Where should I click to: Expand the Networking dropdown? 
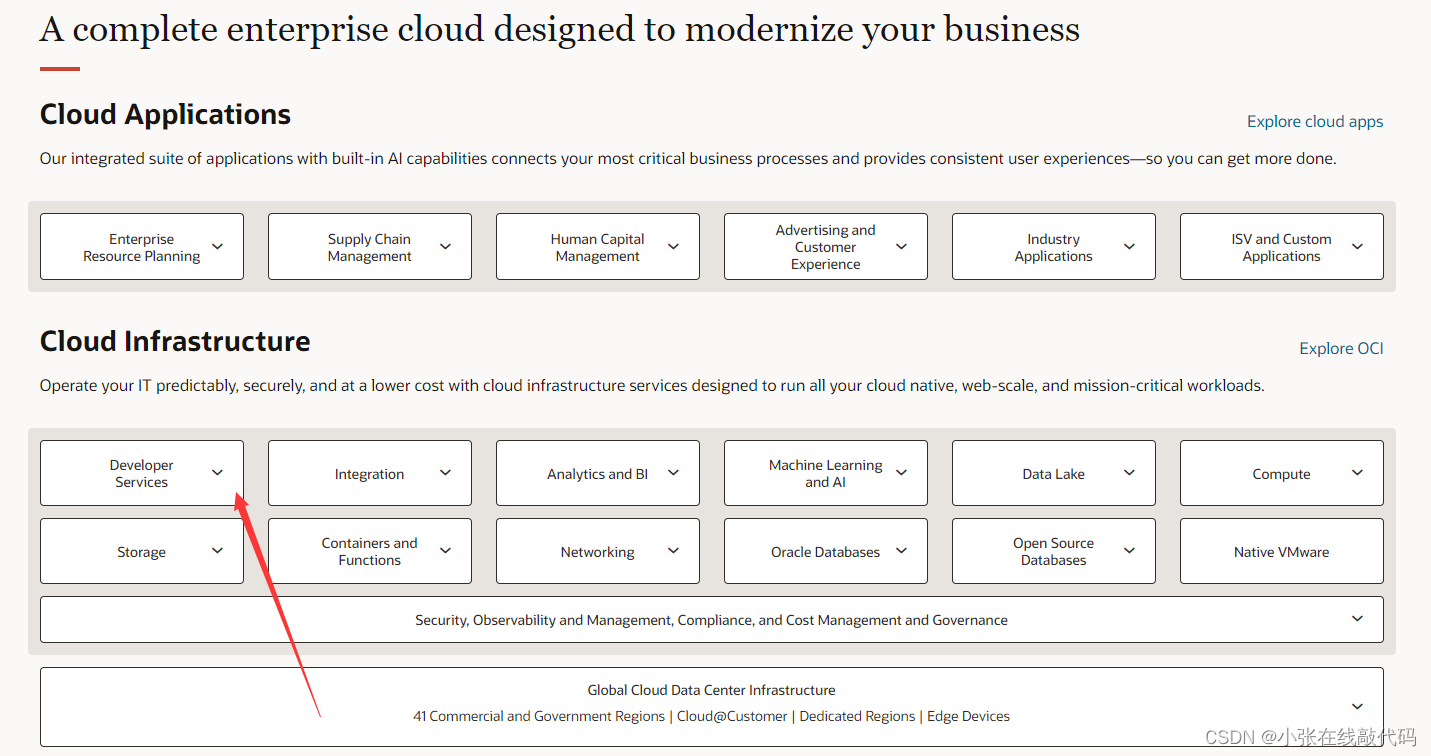click(598, 551)
